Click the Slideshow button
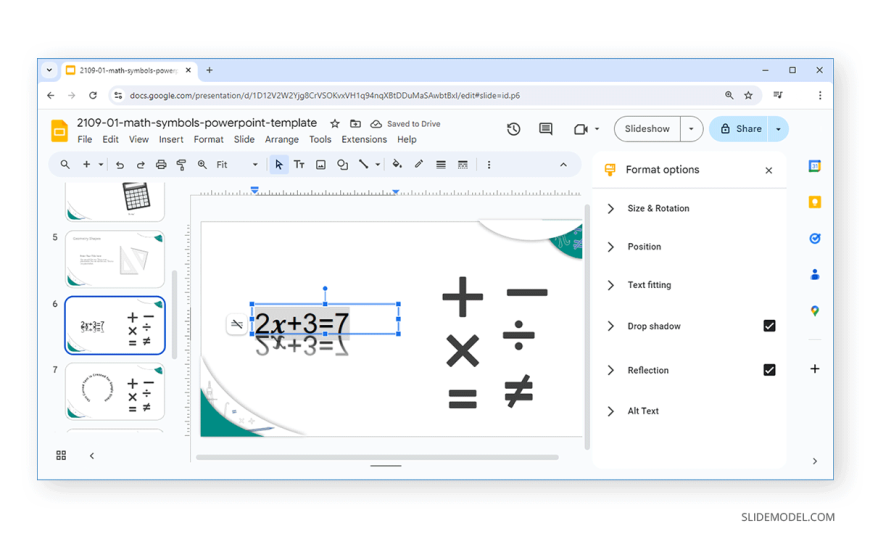Screen dimensions: 870x539 (x=647, y=129)
